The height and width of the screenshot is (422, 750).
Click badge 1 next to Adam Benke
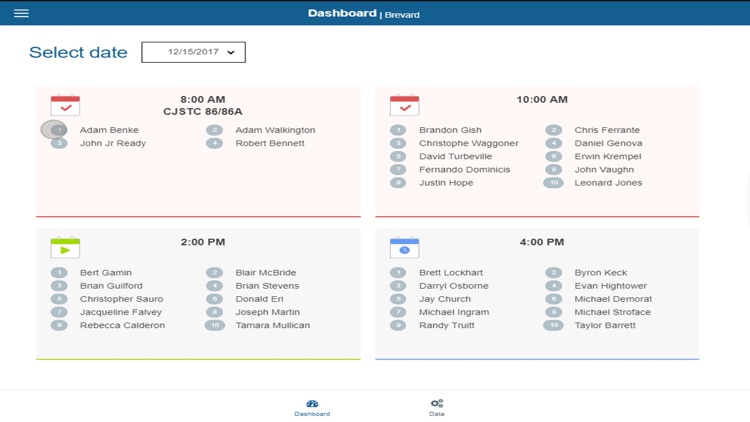pos(59,130)
